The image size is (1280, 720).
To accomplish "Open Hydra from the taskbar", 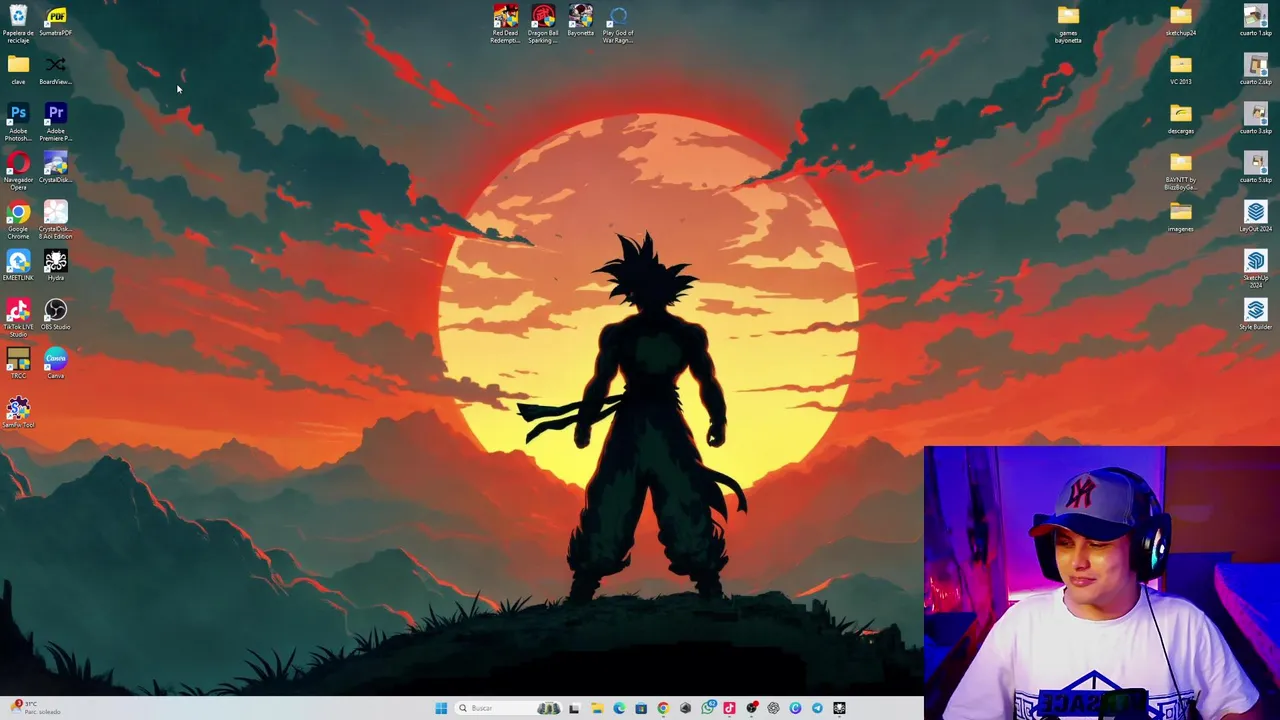I will click(839, 708).
